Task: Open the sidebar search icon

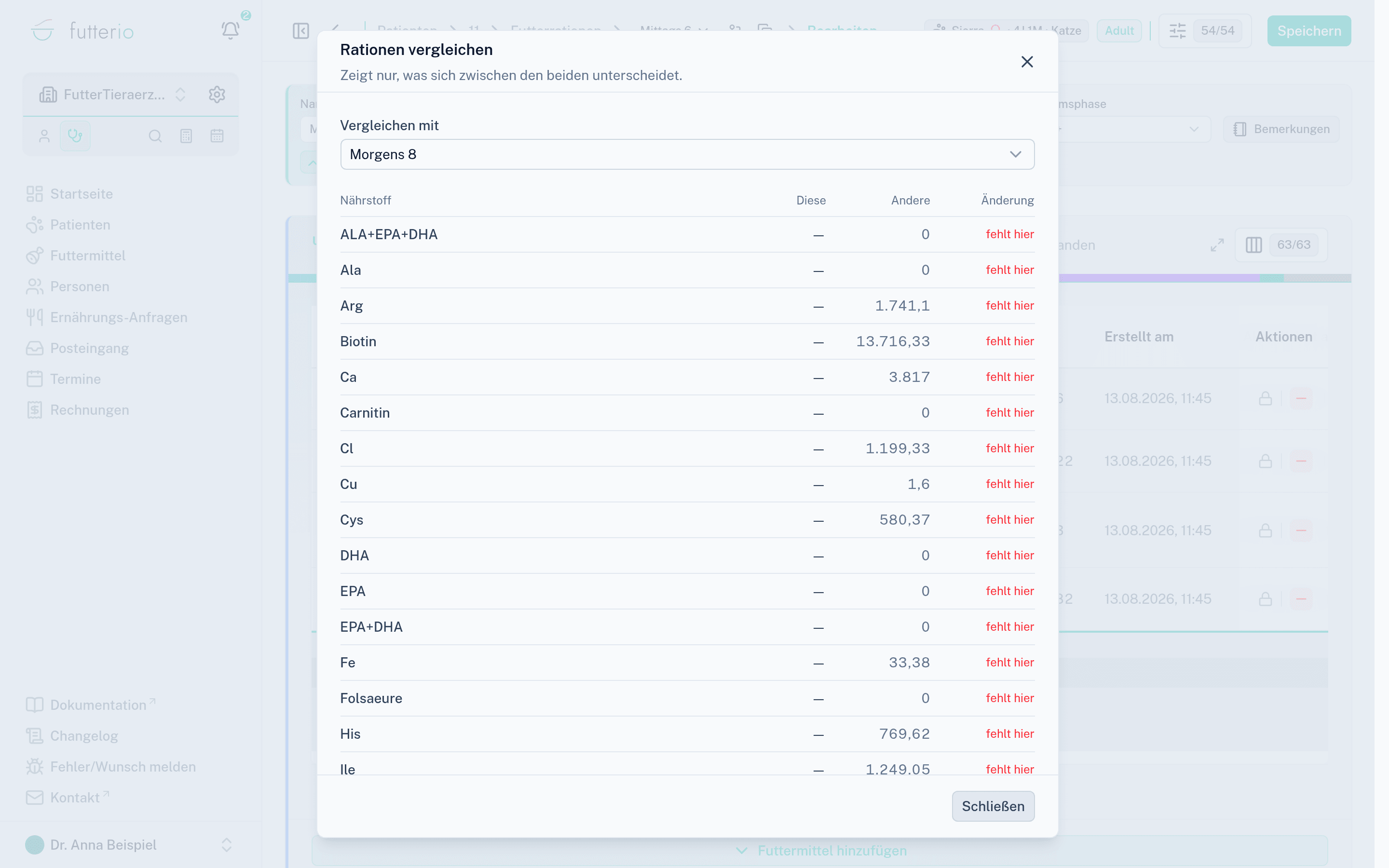Action: click(155, 136)
